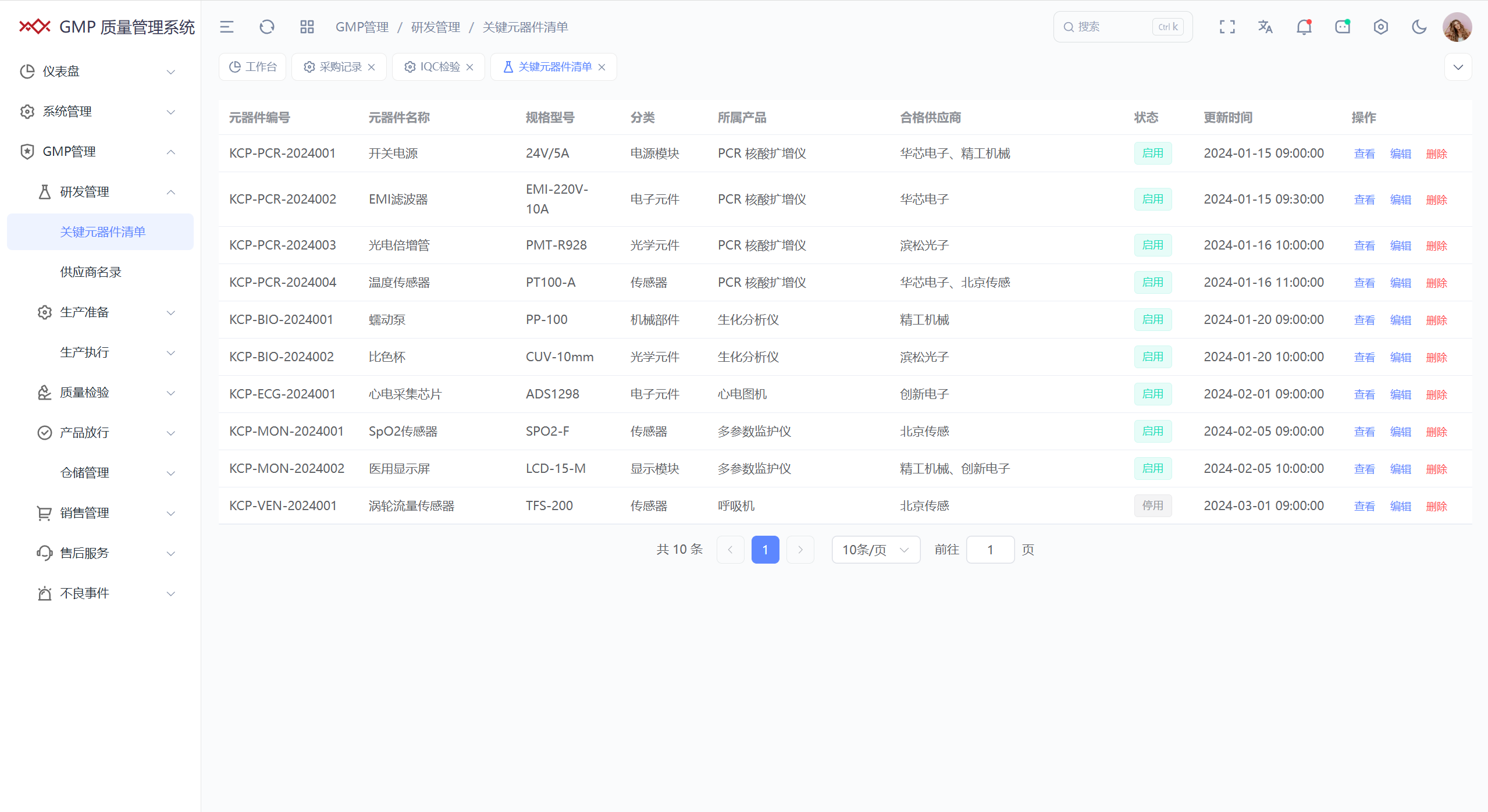Click cell ADS1298
The image size is (1488, 812).
coord(553,394)
